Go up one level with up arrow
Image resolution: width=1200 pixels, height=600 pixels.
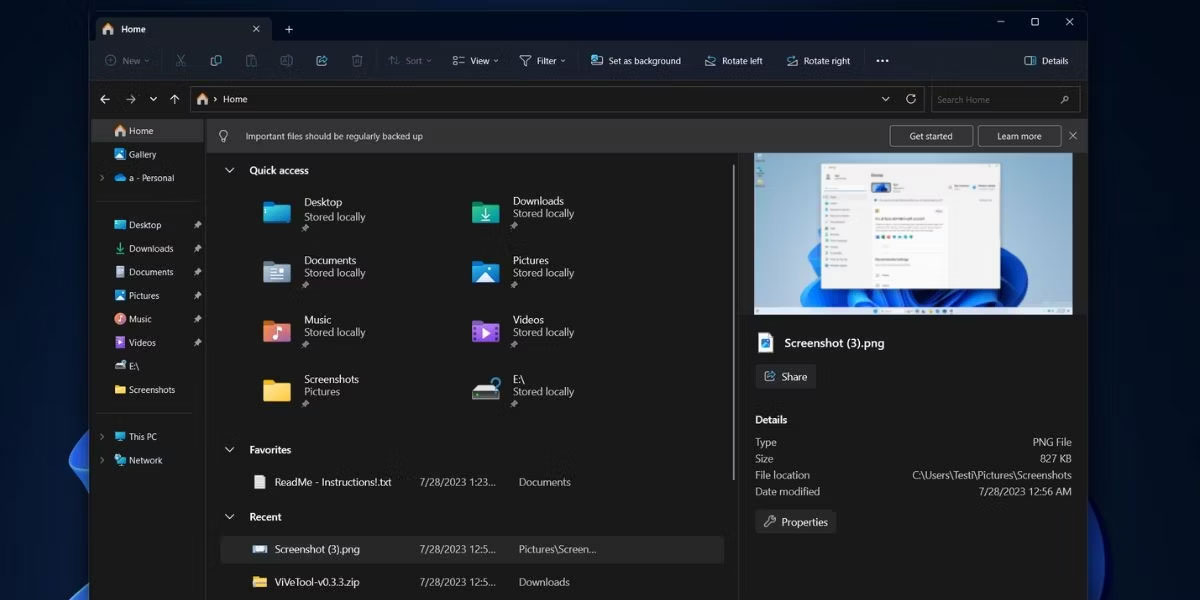[175, 99]
